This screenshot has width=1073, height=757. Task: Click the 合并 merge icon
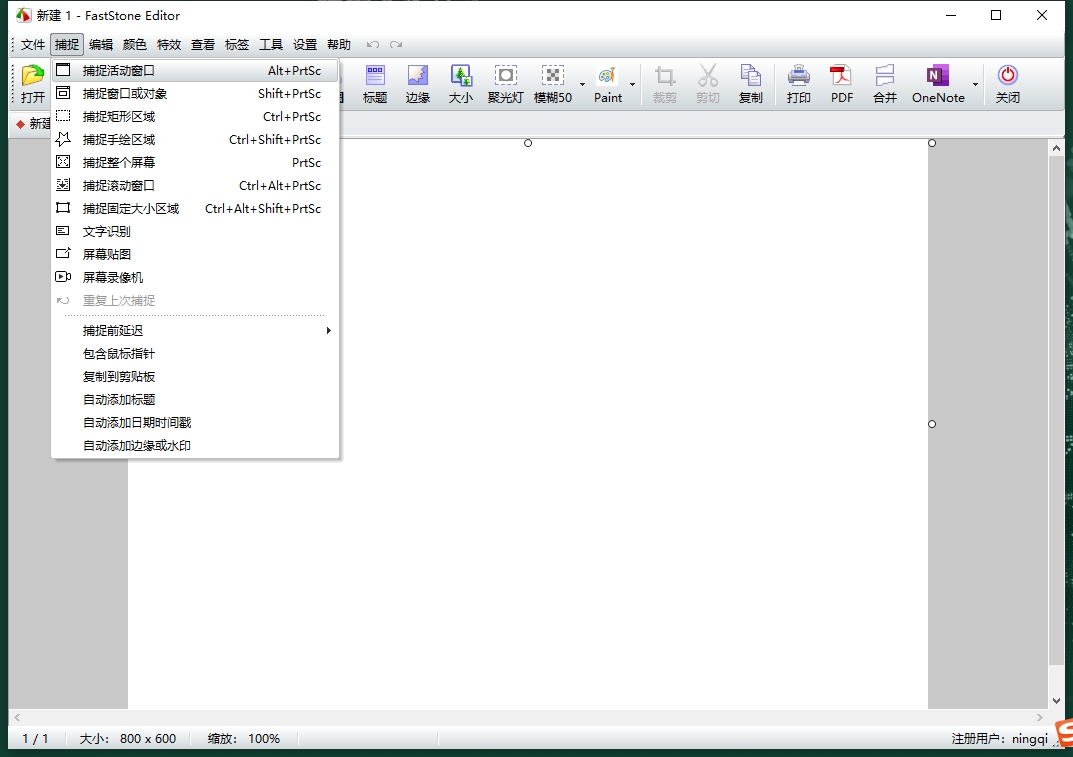885,84
